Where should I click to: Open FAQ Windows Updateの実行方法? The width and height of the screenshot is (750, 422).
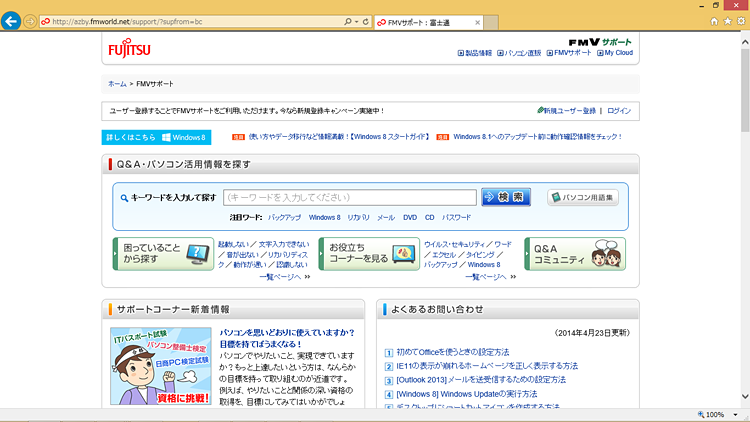pyautogui.click(x=466, y=394)
